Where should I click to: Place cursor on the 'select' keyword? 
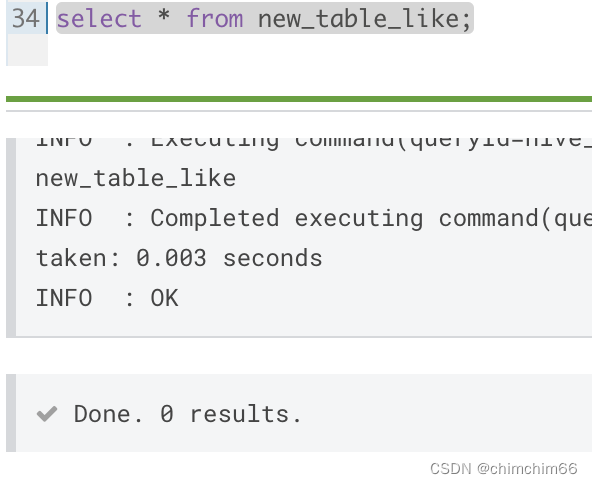pyautogui.click(x=99, y=18)
